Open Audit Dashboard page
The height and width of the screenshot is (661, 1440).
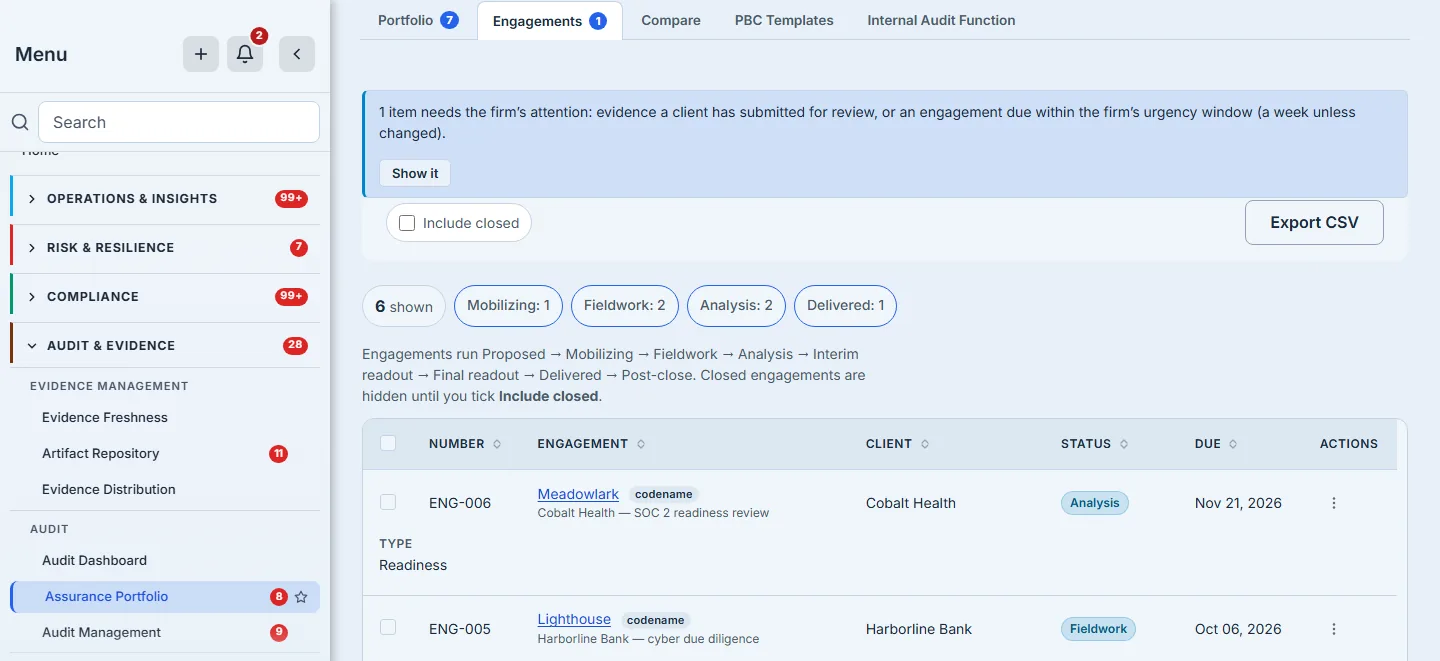pos(95,561)
